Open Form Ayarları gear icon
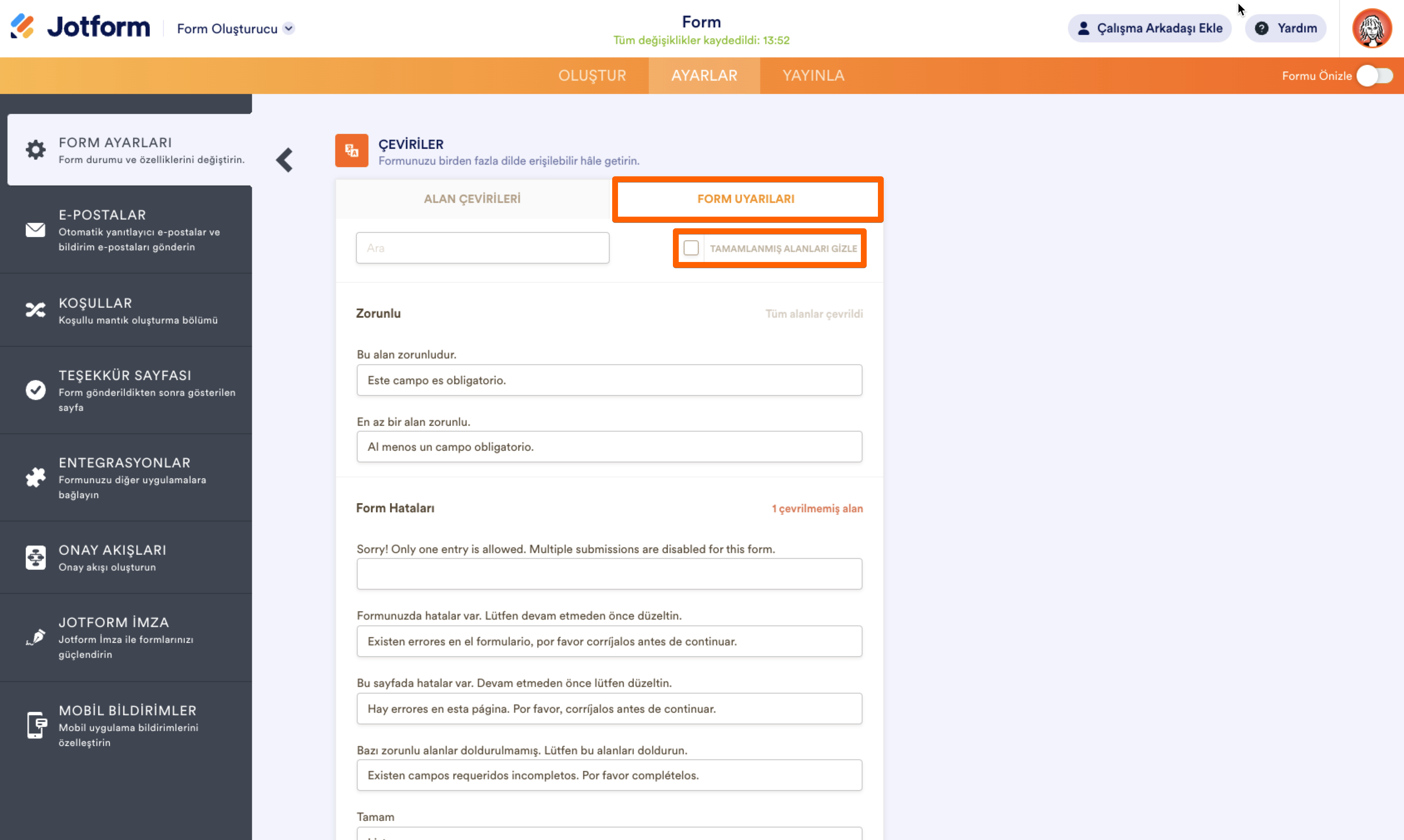1404x840 pixels. (35, 150)
